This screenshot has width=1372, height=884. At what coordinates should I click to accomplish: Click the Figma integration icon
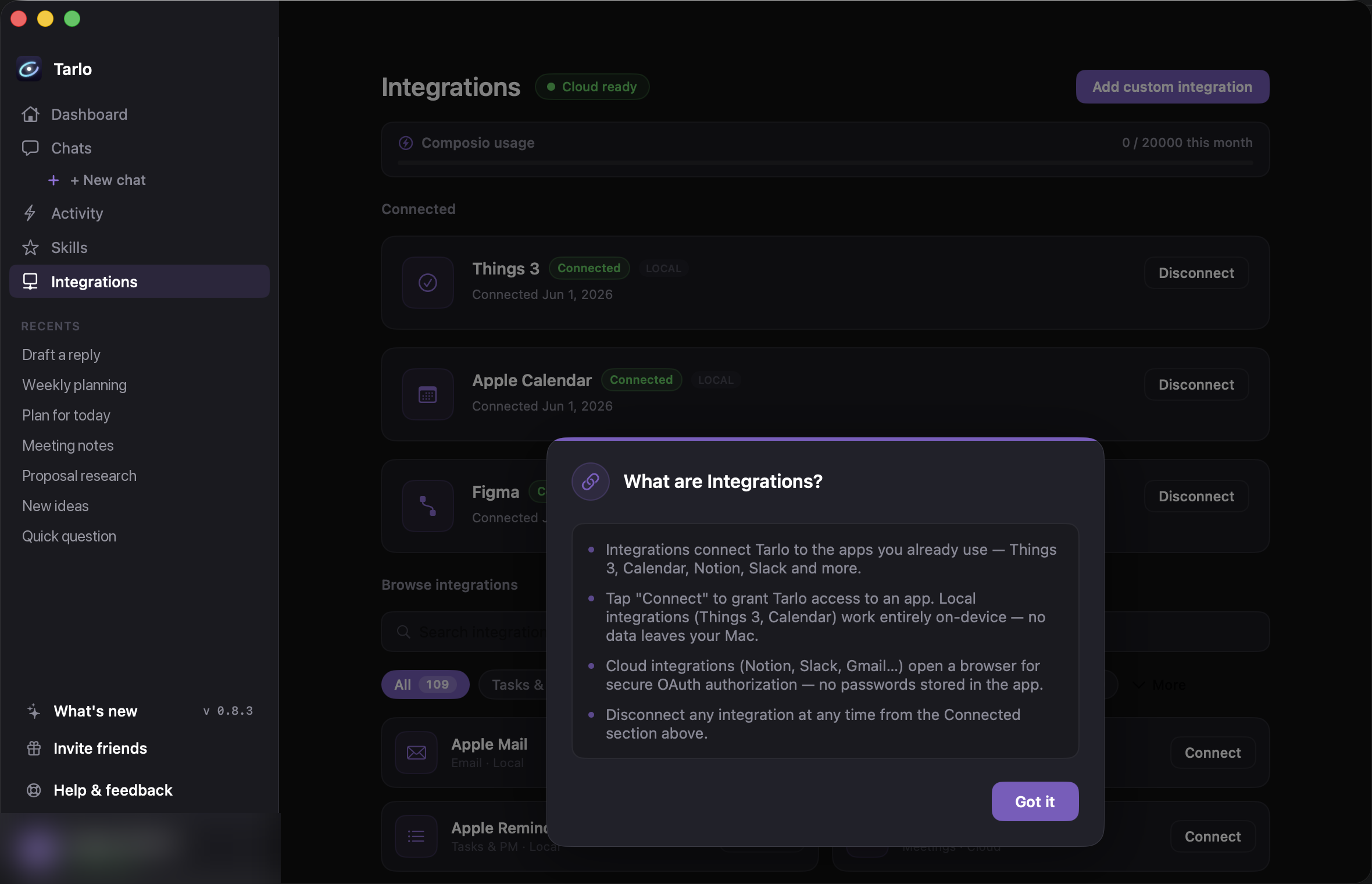428,506
